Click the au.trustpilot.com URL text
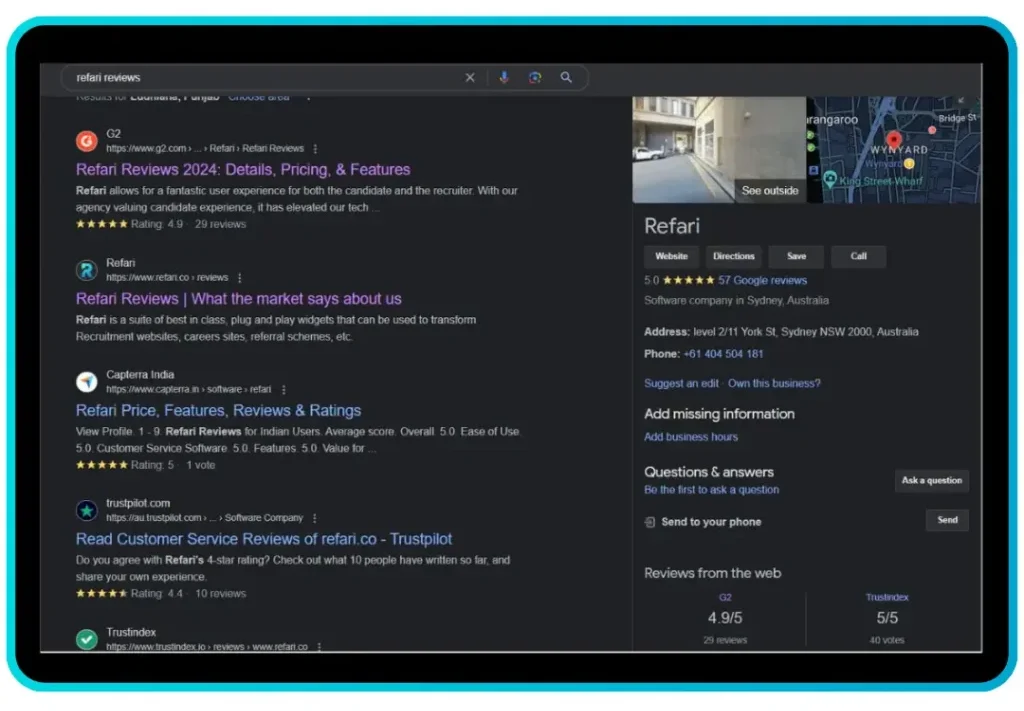Screen dimensions: 1024x711 click(x=204, y=518)
